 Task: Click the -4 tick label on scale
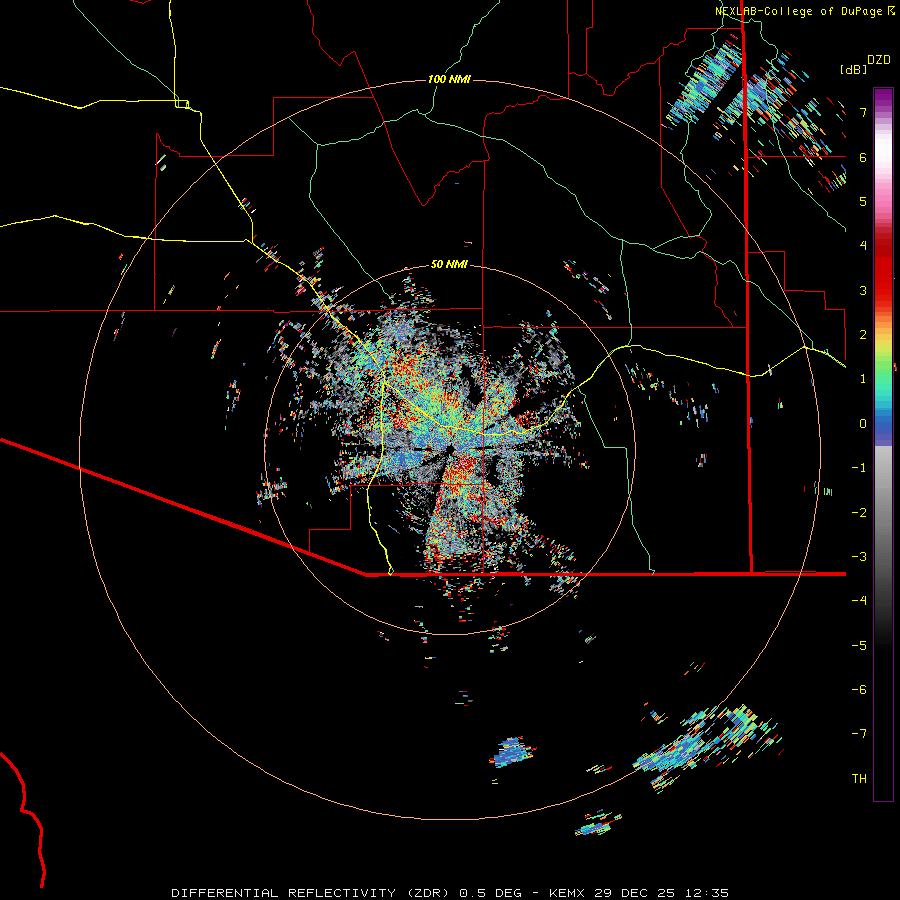859,600
